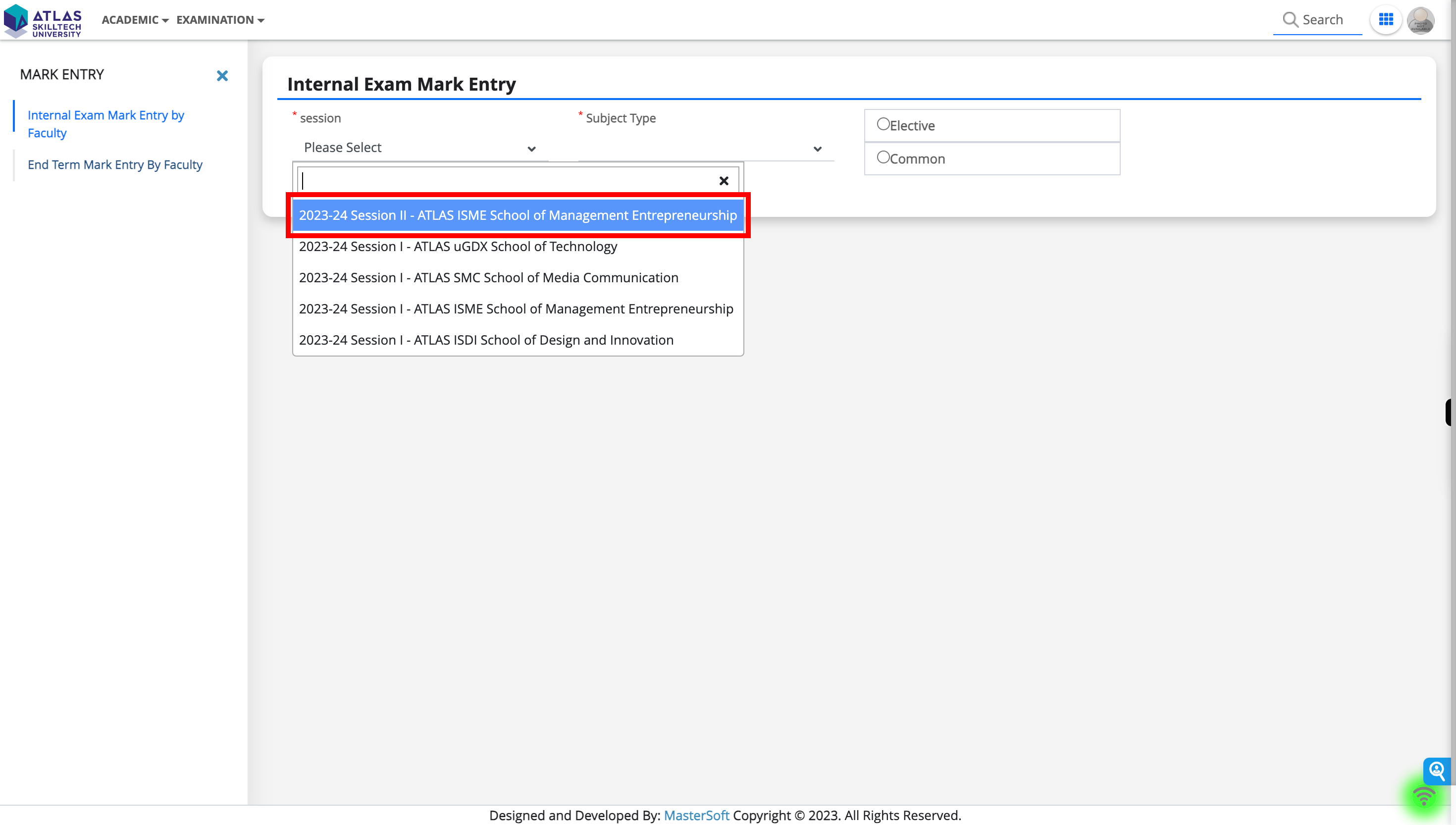Click End Term Mark Entry By Faculty link
This screenshot has width=1456, height=825.
(x=115, y=164)
